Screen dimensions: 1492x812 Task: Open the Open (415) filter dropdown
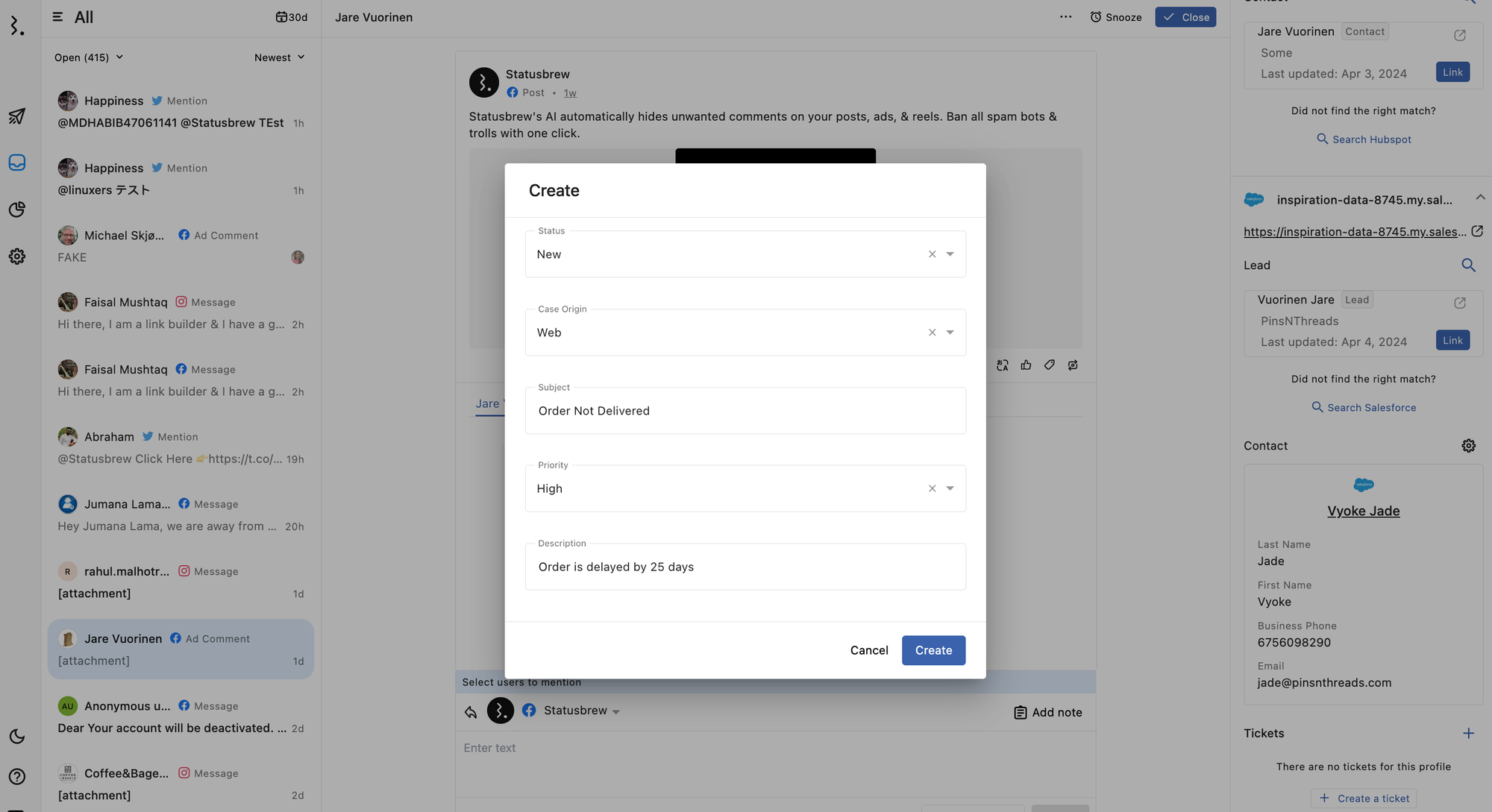click(x=88, y=57)
